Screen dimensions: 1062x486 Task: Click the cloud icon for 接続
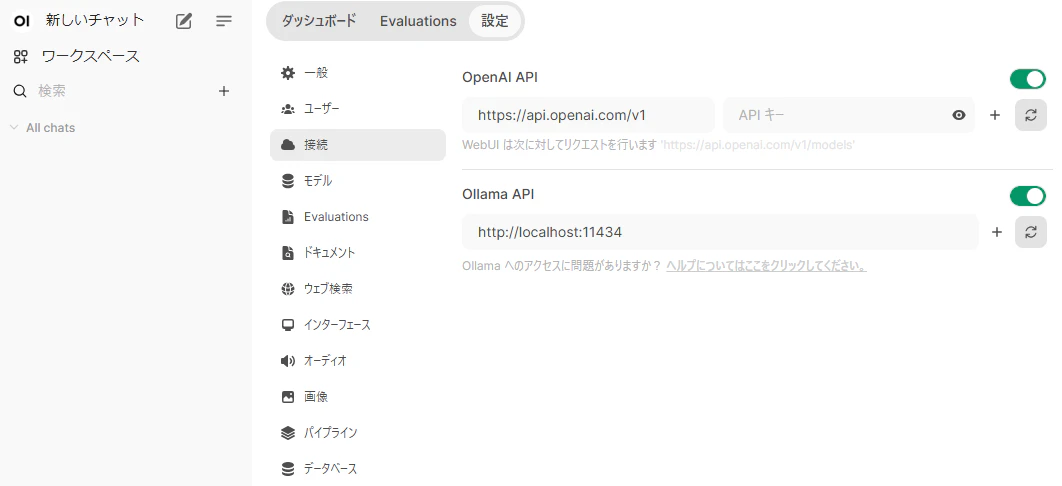point(288,145)
